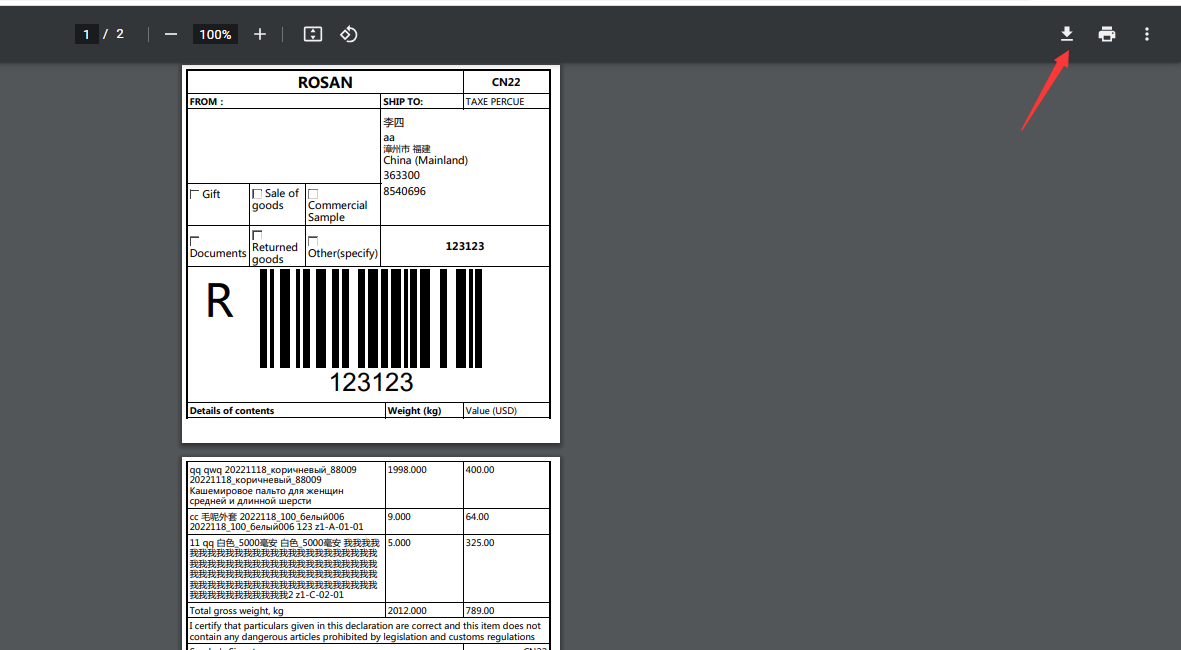Click the 1998.000 weight value
1181x650 pixels.
[407, 470]
